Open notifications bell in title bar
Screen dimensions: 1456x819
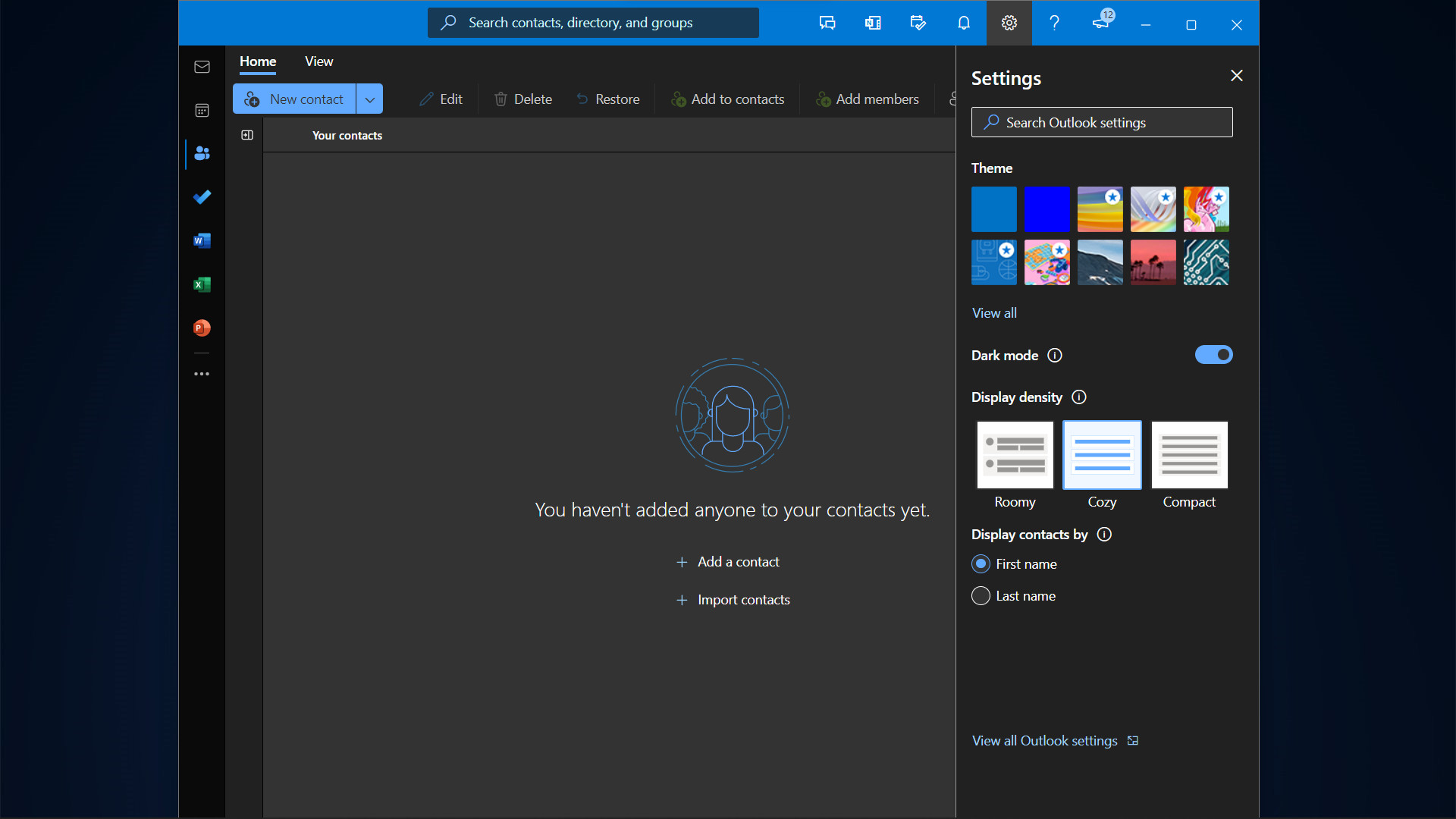click(963, 23)
